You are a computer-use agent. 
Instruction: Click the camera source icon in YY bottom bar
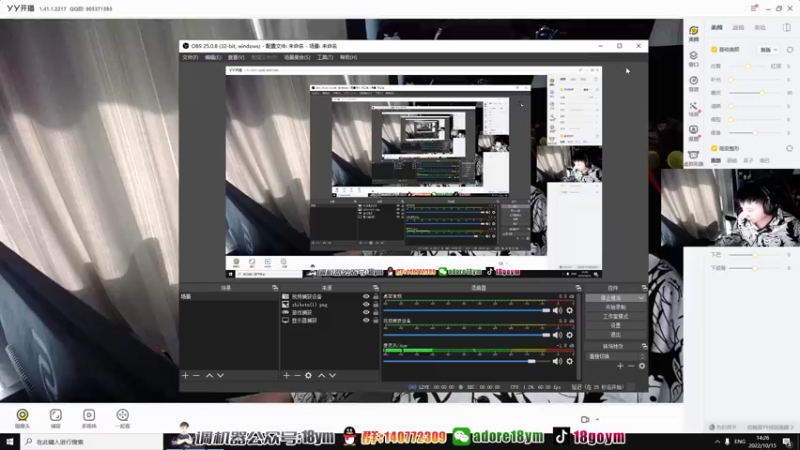pyautogui.click(x=22, y=417)
